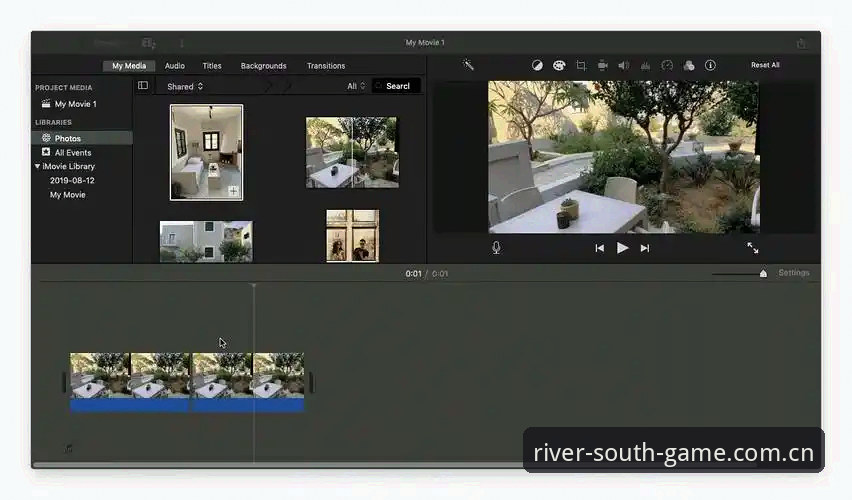This screenshot has width=852, height=500.
Task: Show clip information with the info icon
Action: click(x=710, y=65)
